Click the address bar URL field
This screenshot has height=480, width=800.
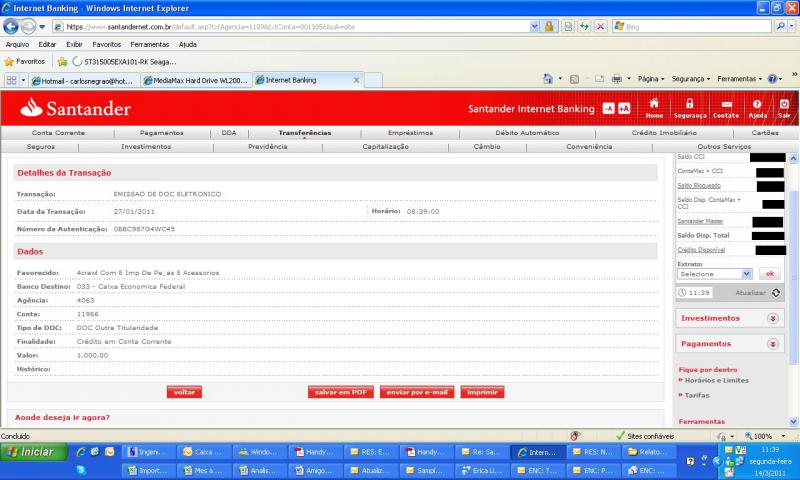(291, 27)
